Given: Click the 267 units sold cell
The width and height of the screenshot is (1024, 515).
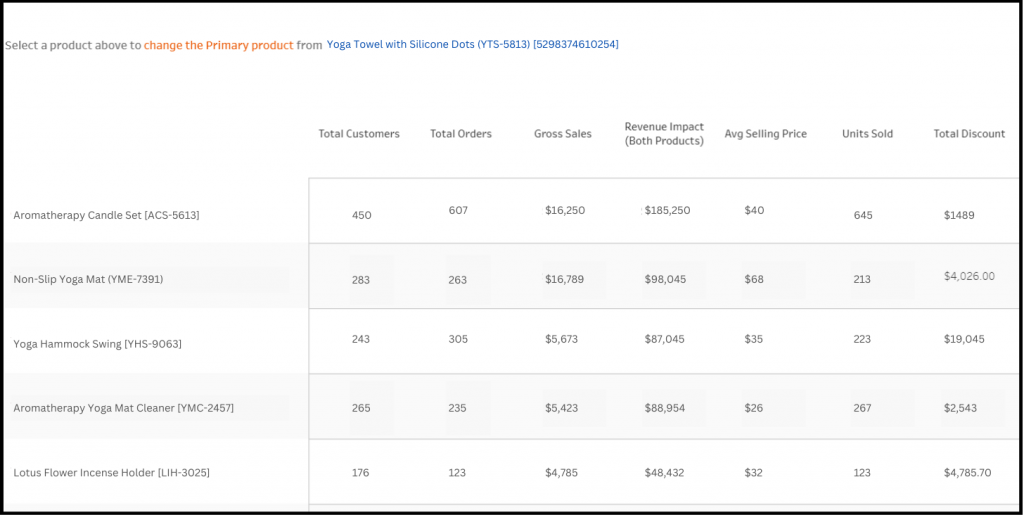Looking at the screenshot, I should pyautogui.click(x=862, y=408).
